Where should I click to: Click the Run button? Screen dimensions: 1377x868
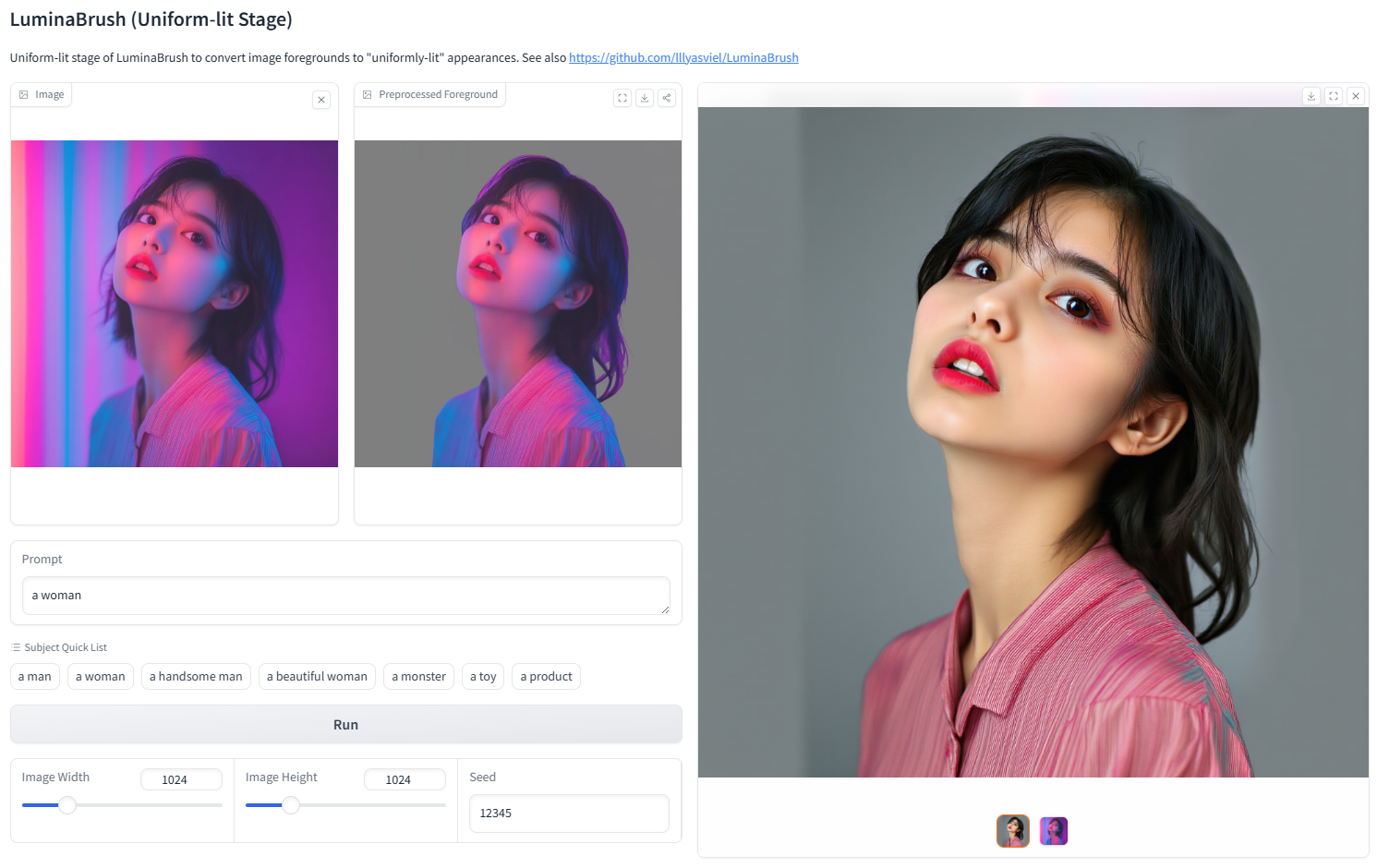[x=346, y=725]
